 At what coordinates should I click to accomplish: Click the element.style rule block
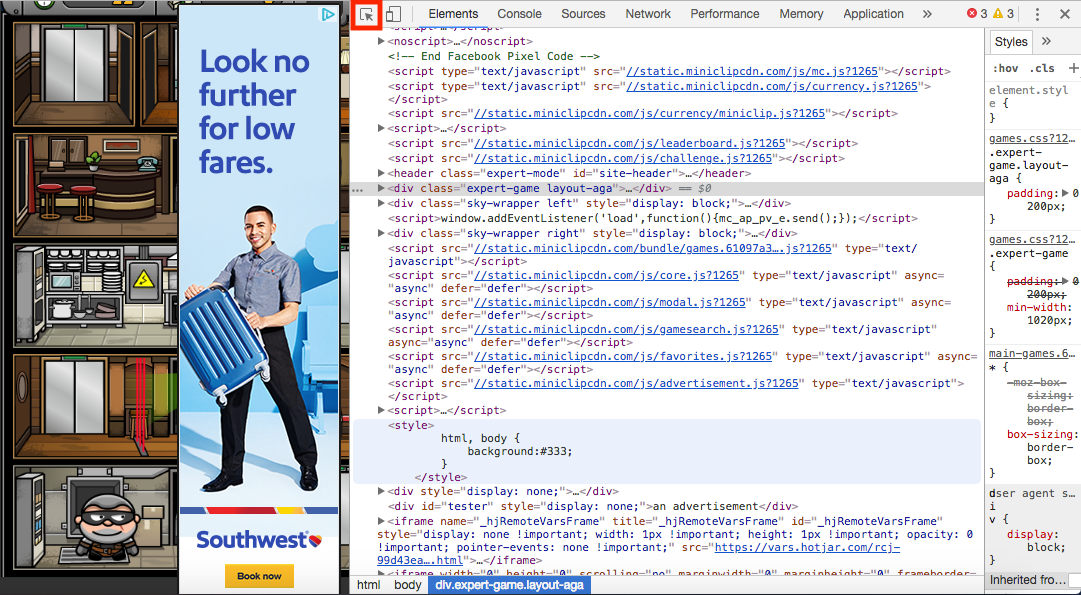coord(1032,103)
